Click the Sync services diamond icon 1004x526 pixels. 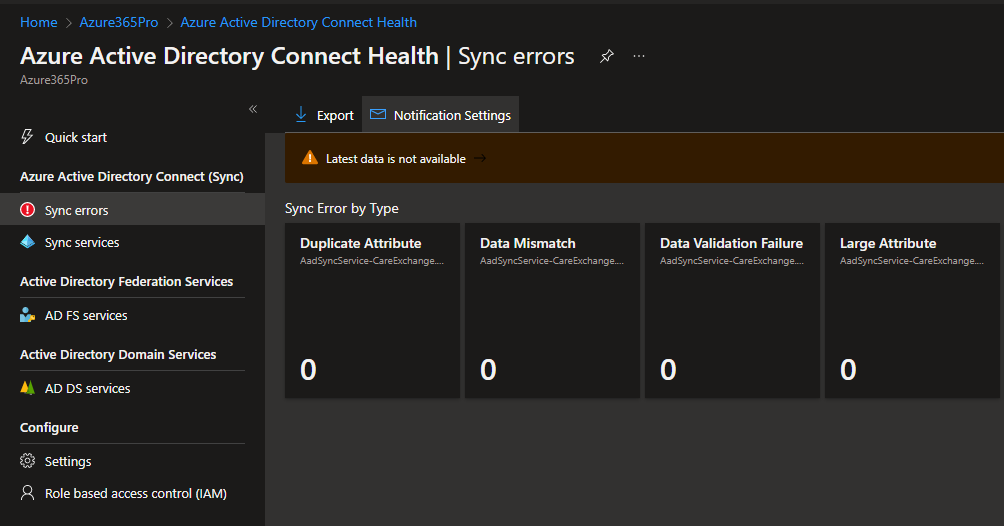click(x=28, y=242)
